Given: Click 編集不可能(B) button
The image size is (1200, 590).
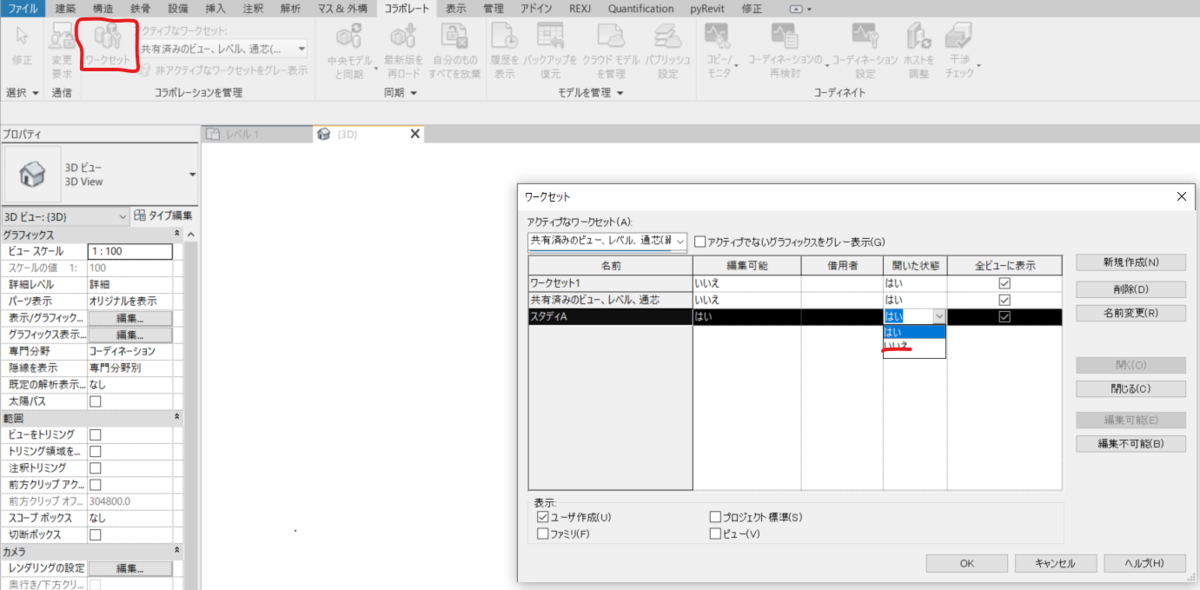Looking at the screenshot, I should (1131, 444).
